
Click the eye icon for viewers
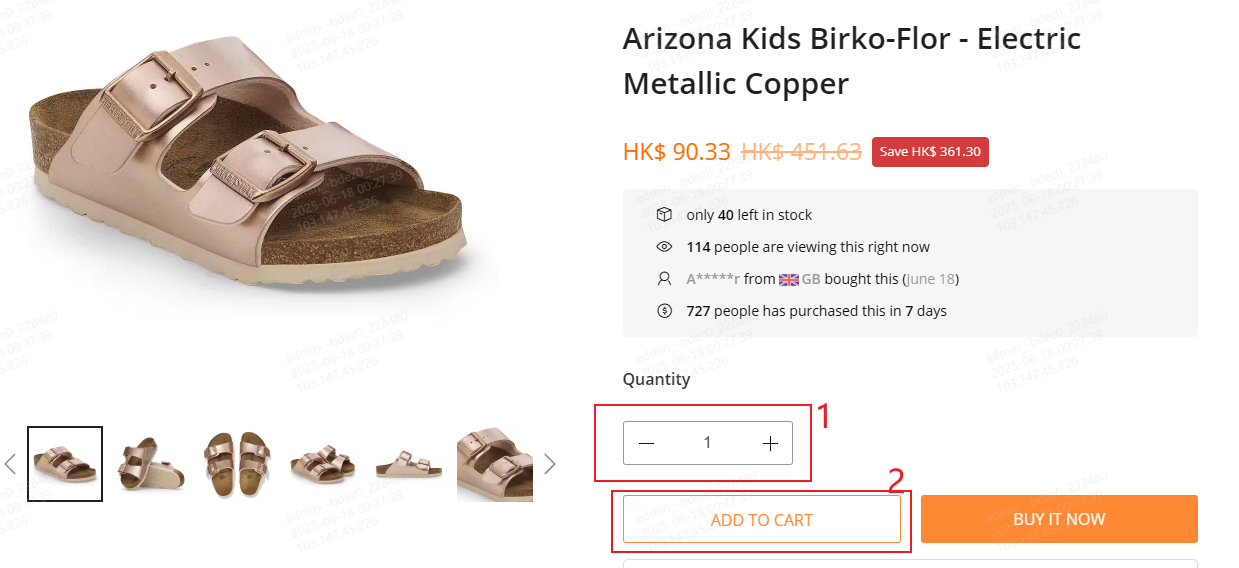click(664, 247)
